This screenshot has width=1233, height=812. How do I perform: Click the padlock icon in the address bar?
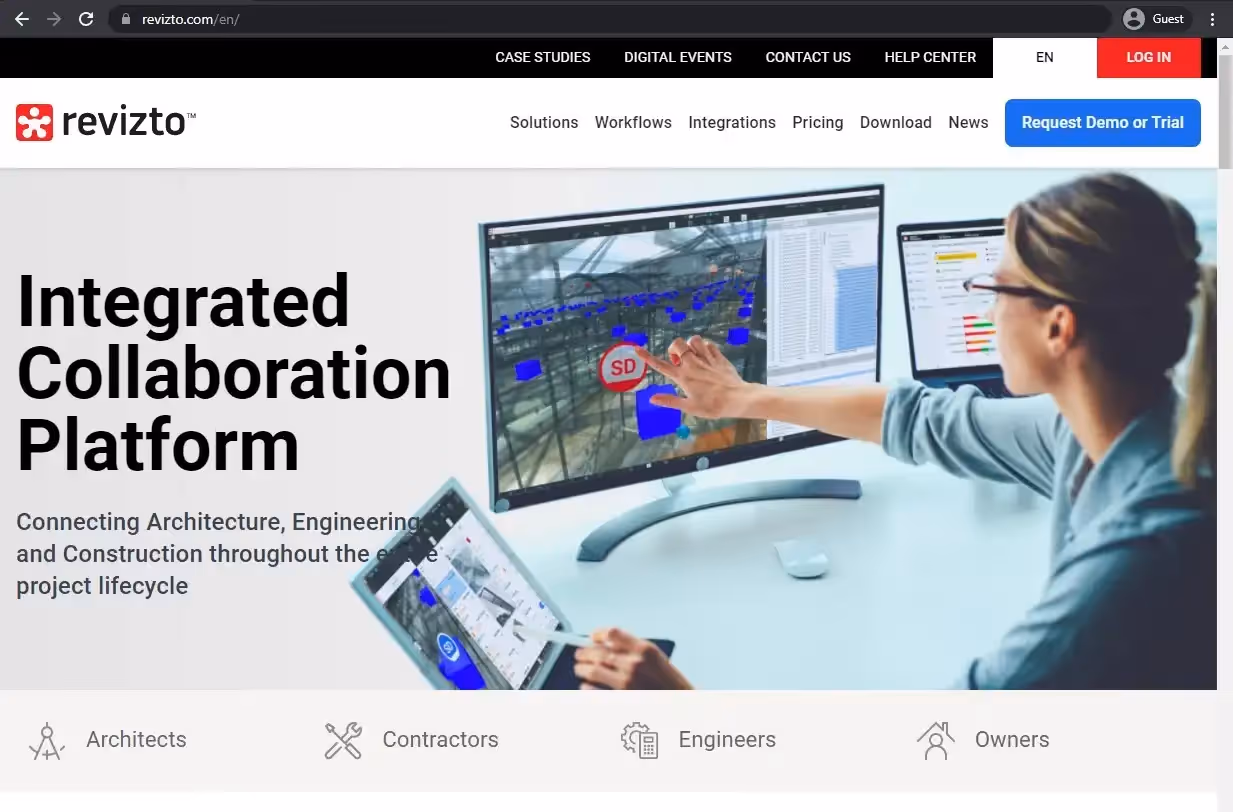[126, 18]
